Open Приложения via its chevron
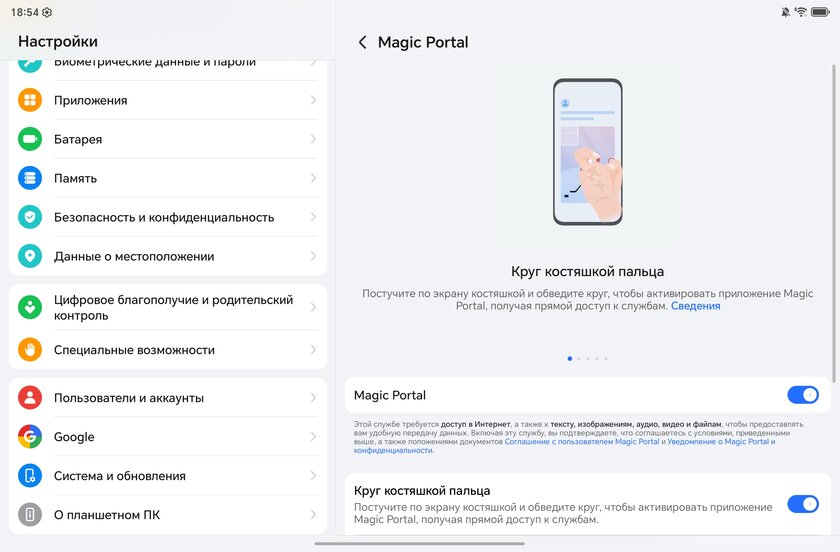The height and width of the screenshot is (552, 840). point(313,100)
